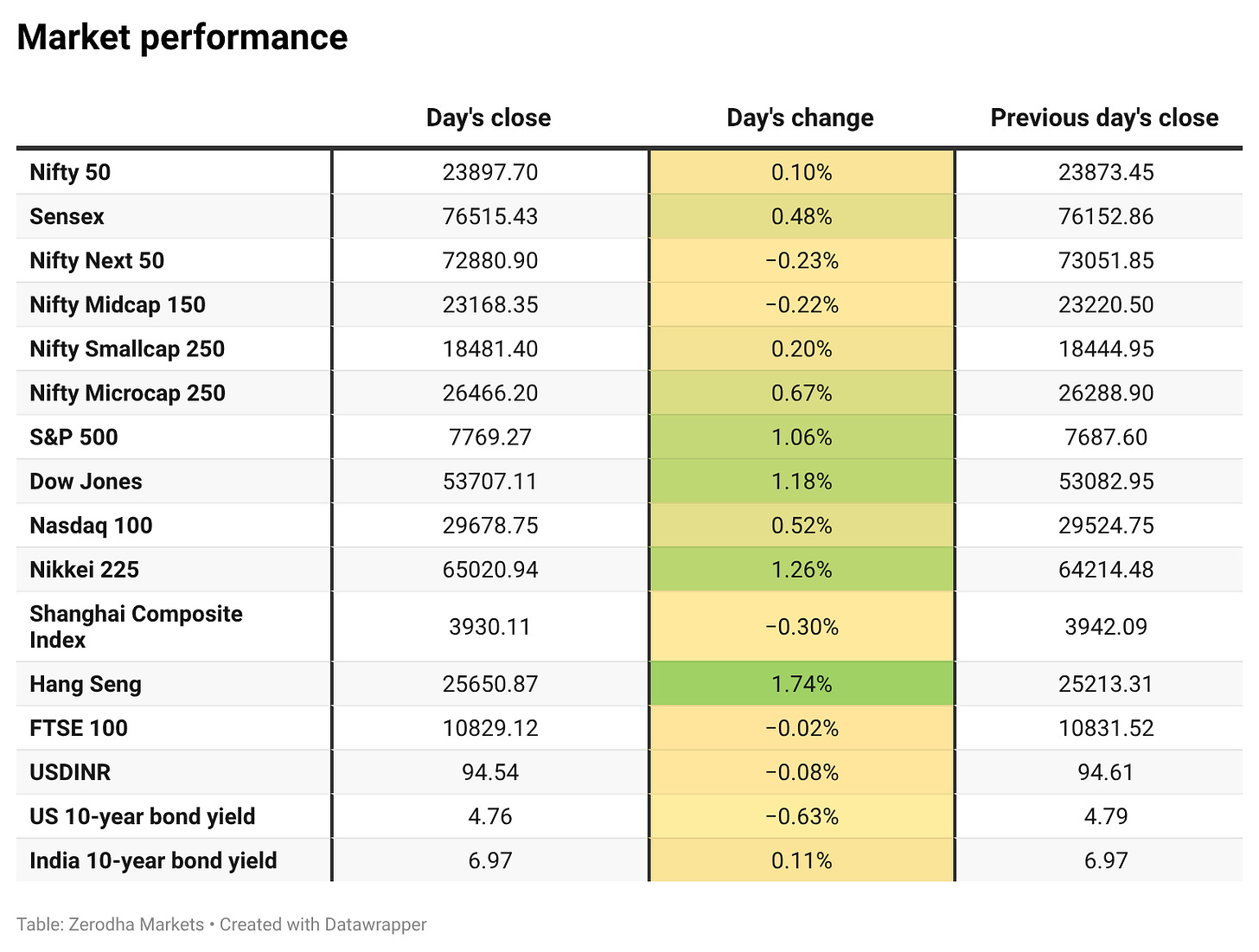Image resolution: width=1259 pixels, height=952 pixels.
Task: Click the FTSE 100 row label
Action: (x=79, y=728)
